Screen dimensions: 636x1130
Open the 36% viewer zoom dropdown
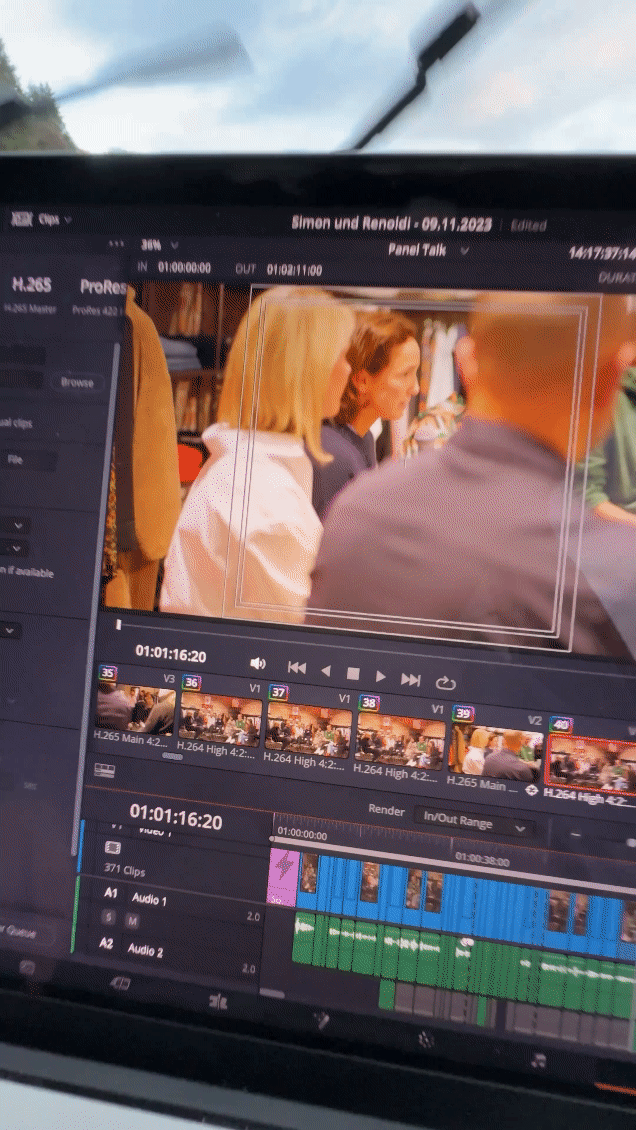pyautogui.click(x=159, y=245)
